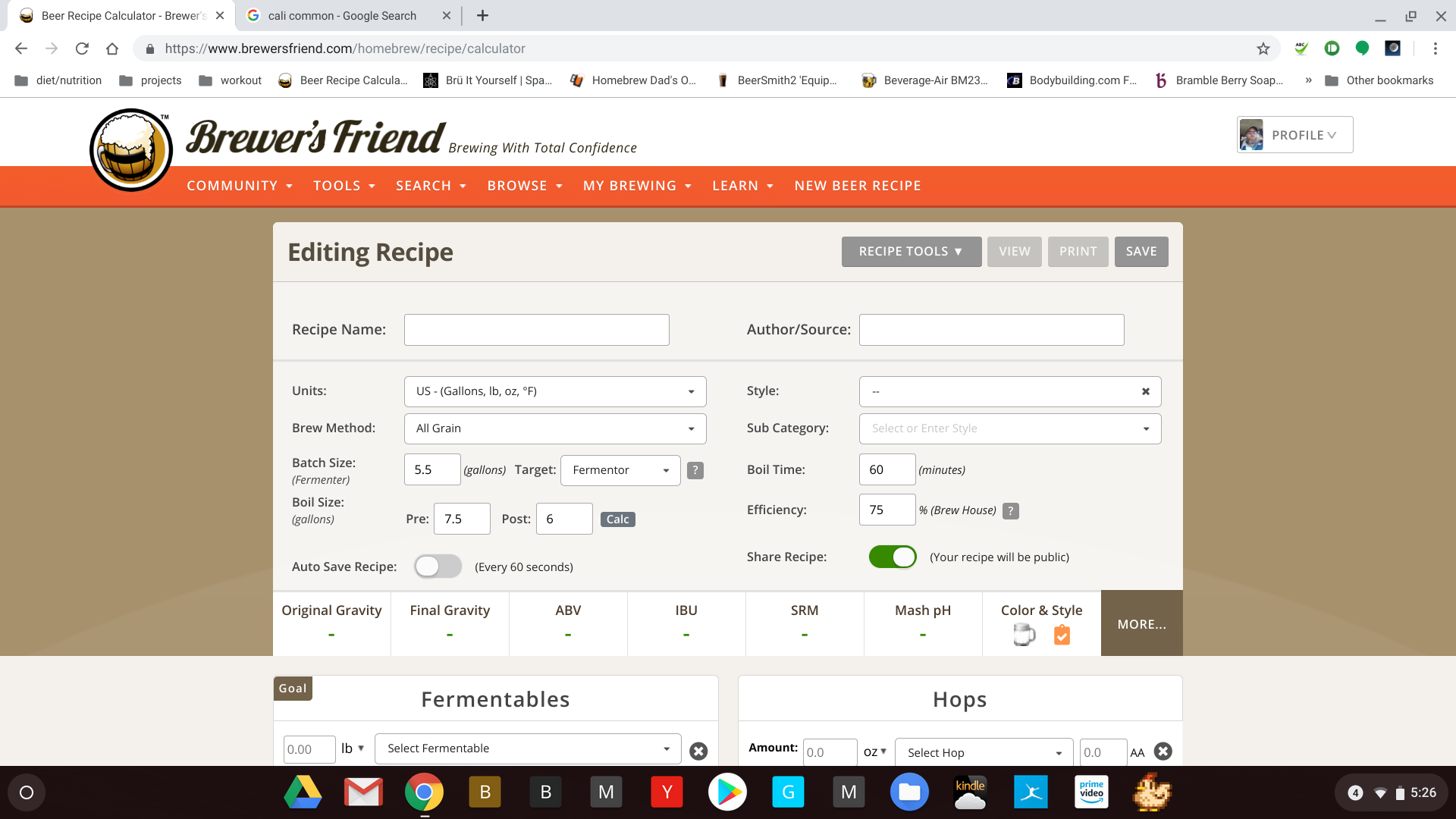Open Chrome three-dot menu
This screenshot has width=1456, height=819.
pos(1435,49)
